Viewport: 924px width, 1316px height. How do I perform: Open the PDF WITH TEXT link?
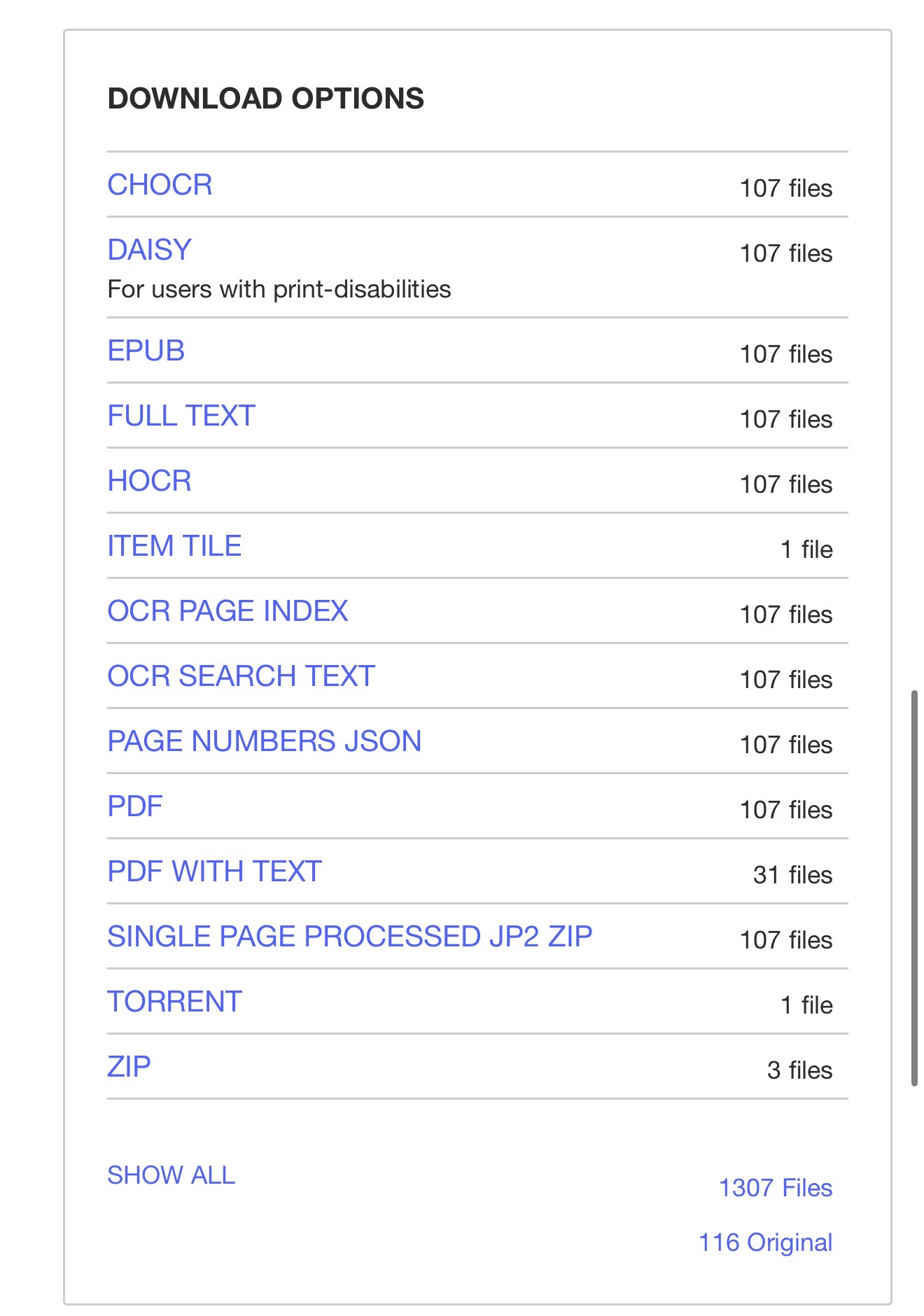tap(214, 871)
